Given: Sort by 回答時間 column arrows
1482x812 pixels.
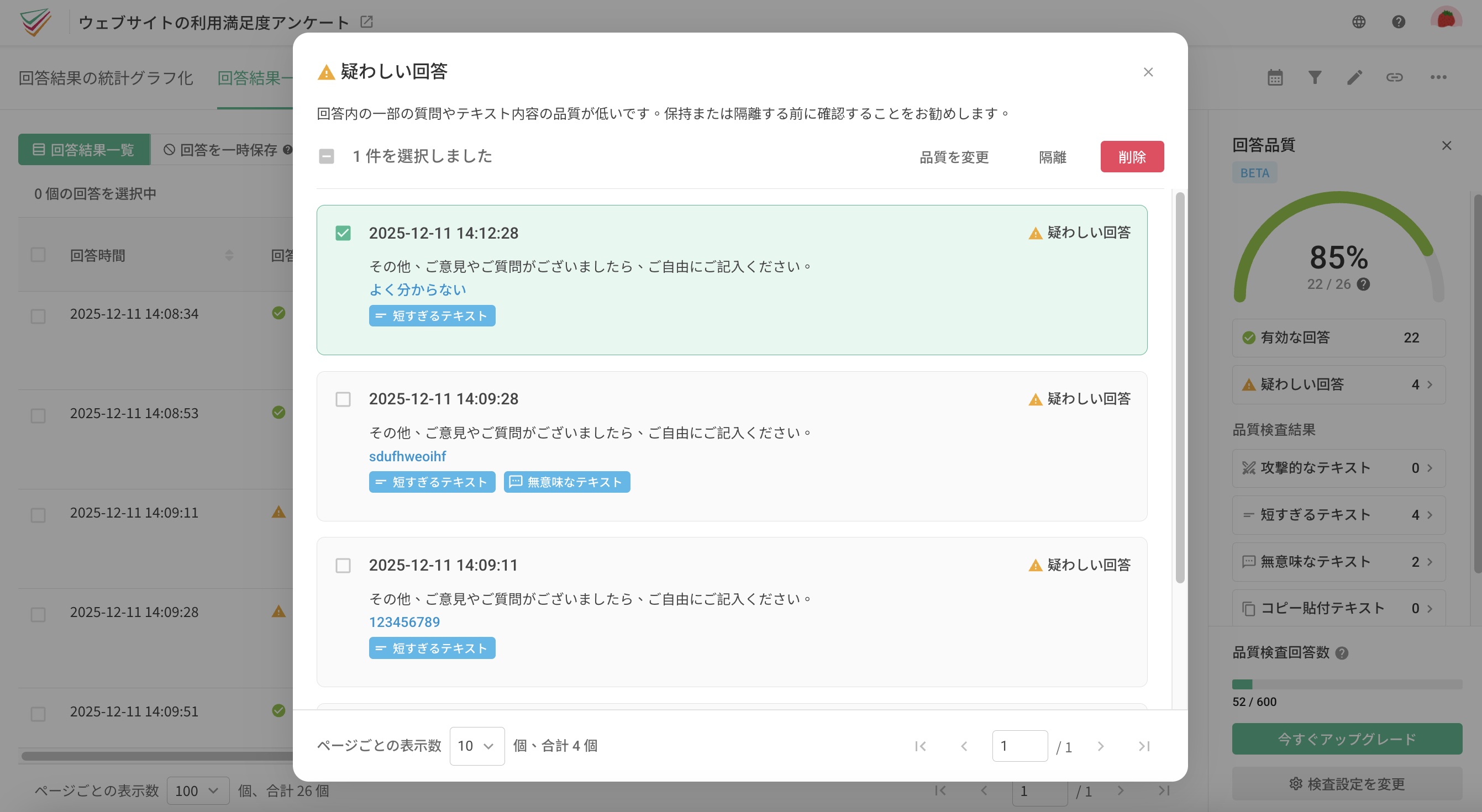Looking at the screenshot, I should 229,255.
